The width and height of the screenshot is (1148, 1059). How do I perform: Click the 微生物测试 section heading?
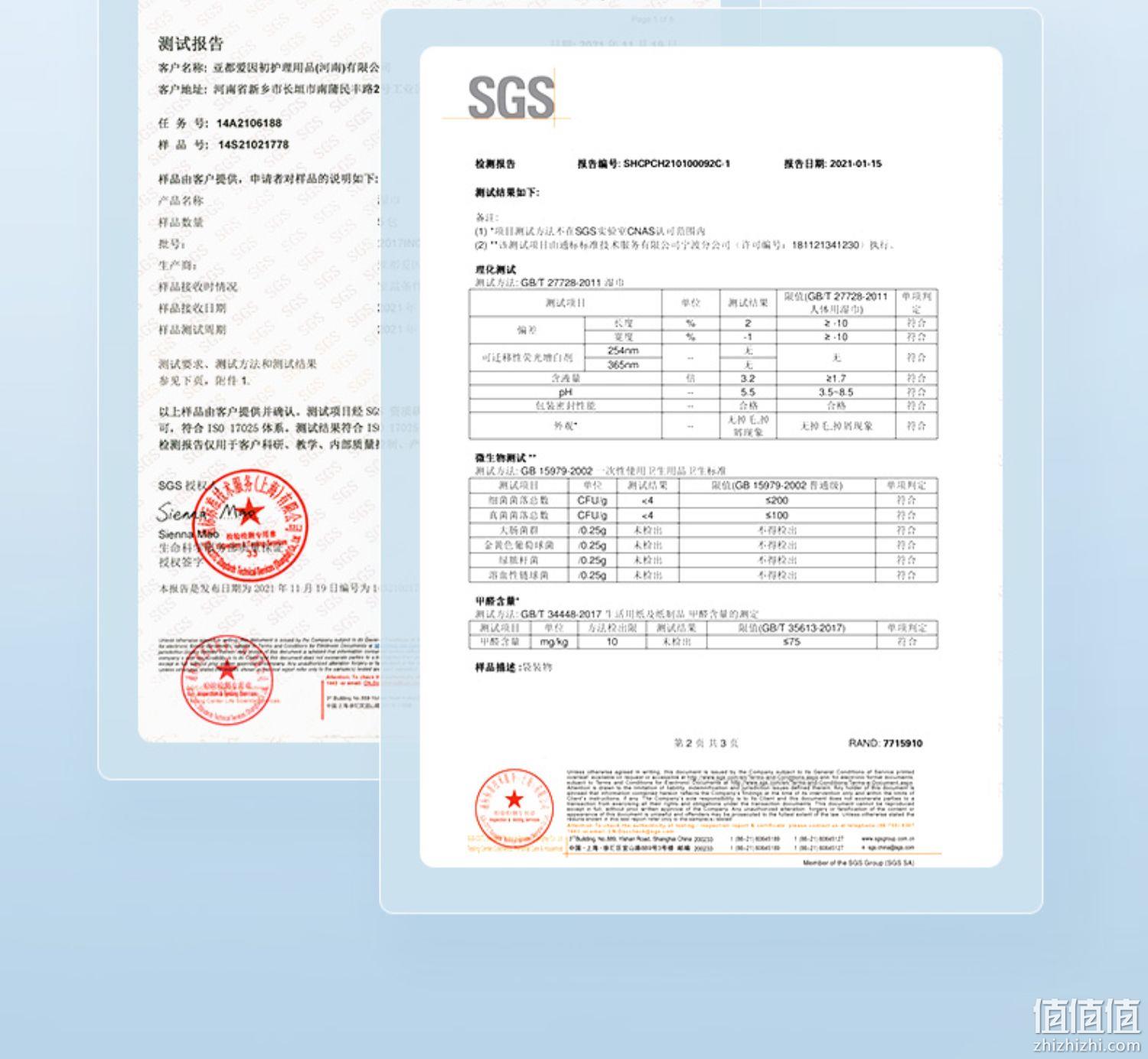pyautogui.click(x=505, y=458)
